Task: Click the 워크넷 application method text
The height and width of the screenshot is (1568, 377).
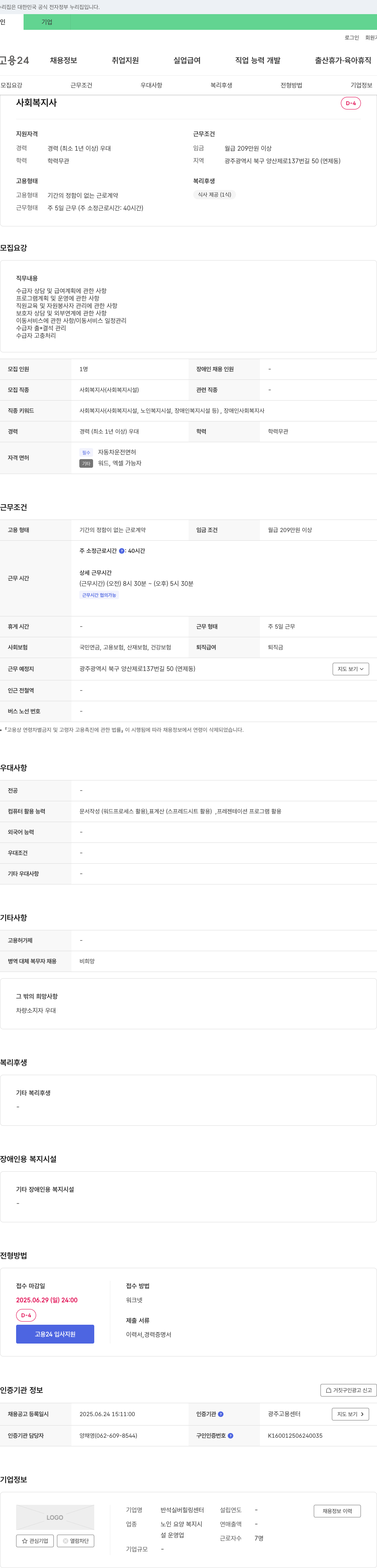Action: pyautogui.click(x=134, y=1300)
